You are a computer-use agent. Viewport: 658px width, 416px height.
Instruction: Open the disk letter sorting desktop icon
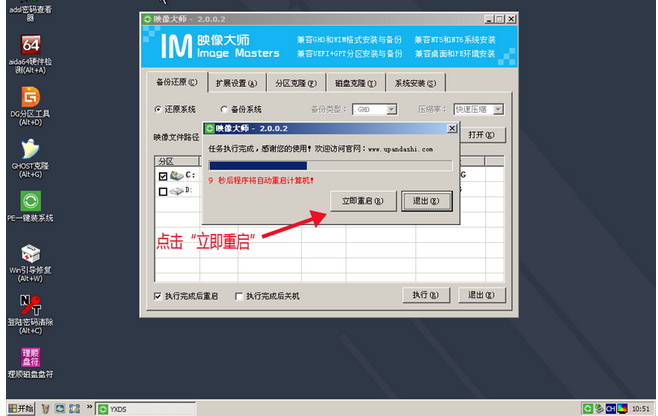point(31,358)
